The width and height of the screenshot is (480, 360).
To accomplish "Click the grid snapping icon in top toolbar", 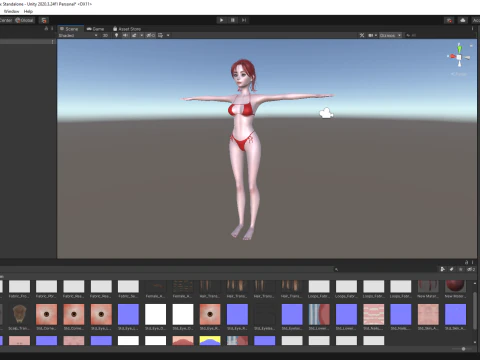I will click(44, 20).
